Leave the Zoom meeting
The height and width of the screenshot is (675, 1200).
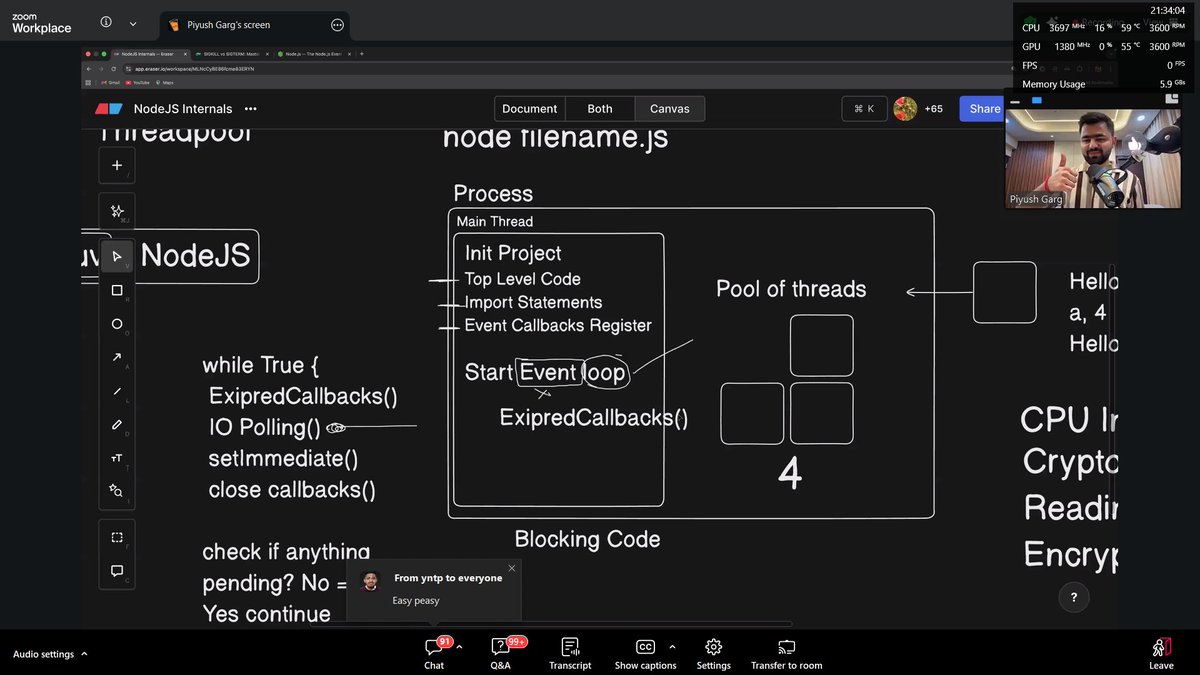(1161, 654)
